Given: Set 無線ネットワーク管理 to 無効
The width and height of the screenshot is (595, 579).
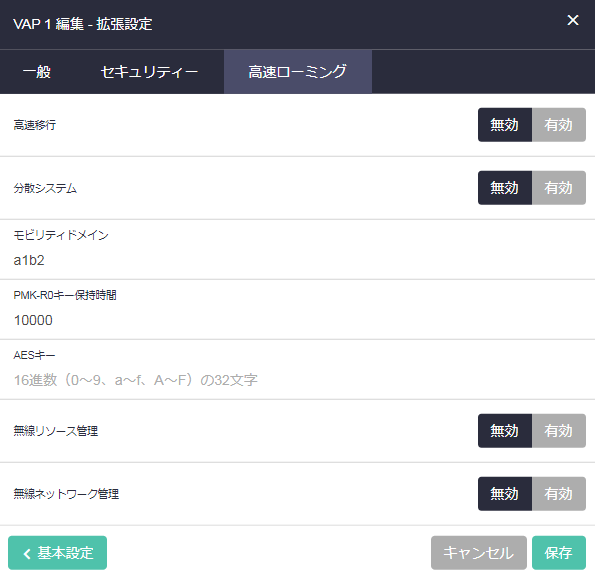Looking at the screenshot, I should (504, 494).
